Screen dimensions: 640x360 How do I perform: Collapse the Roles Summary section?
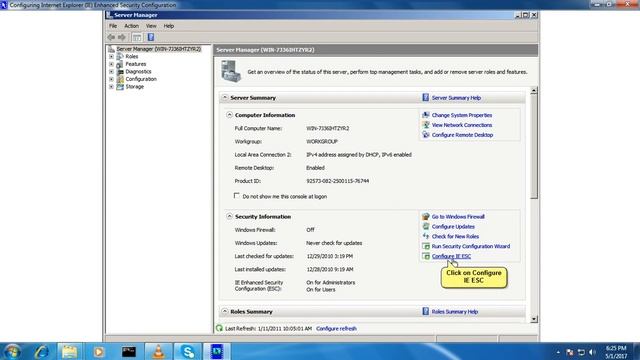pos(224,311)
